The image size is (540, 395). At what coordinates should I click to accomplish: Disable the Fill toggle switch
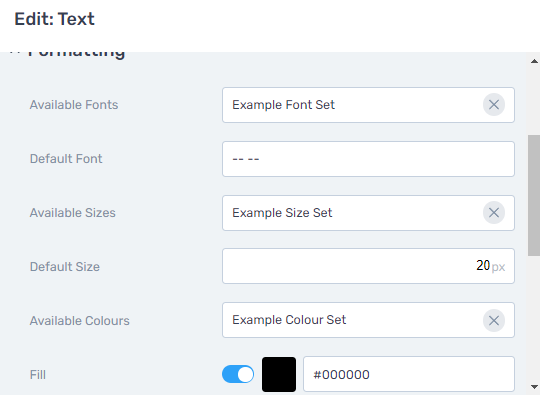(x=238, y=374)
